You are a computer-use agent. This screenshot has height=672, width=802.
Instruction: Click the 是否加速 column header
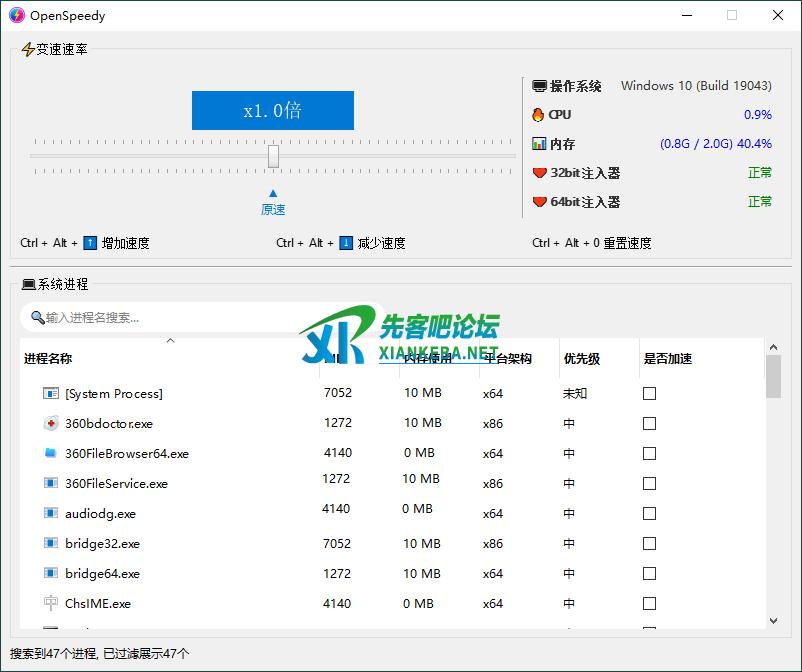667,359
